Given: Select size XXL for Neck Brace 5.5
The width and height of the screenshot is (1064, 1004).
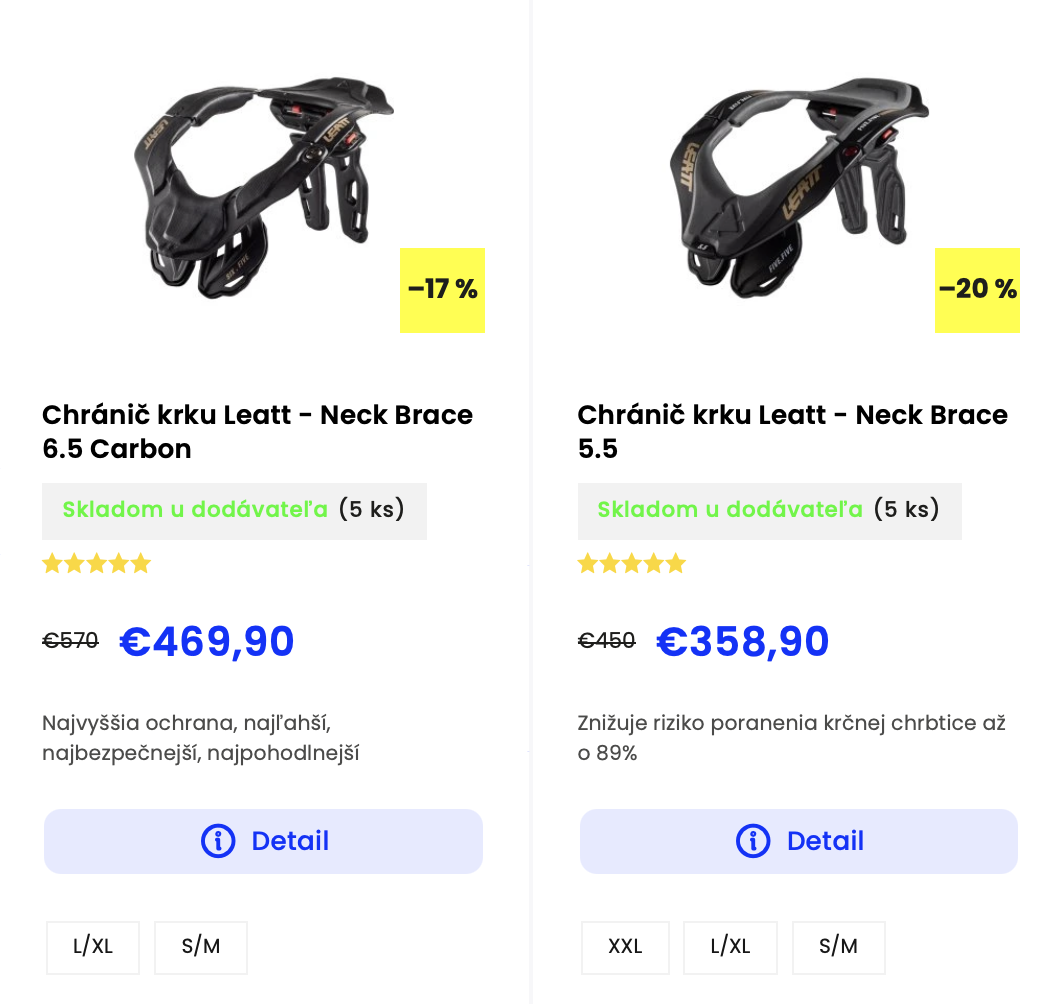Looking at the screenshot, I should tap(625, 947).
